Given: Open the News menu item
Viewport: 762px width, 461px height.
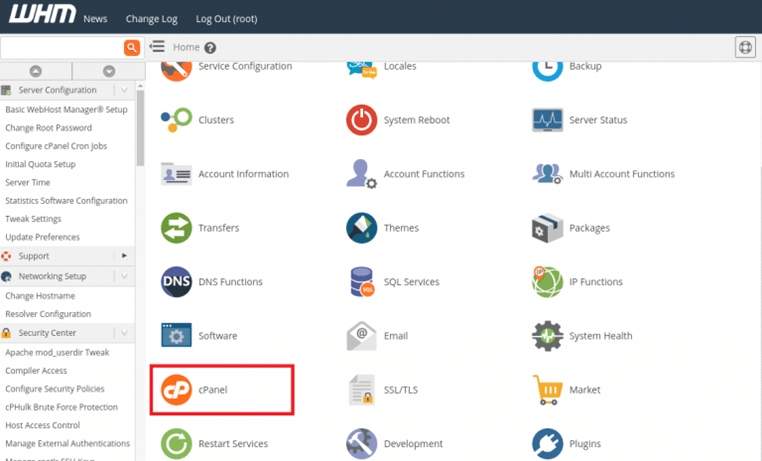Looking at the screenshot, I should click(x=95, y=19).
